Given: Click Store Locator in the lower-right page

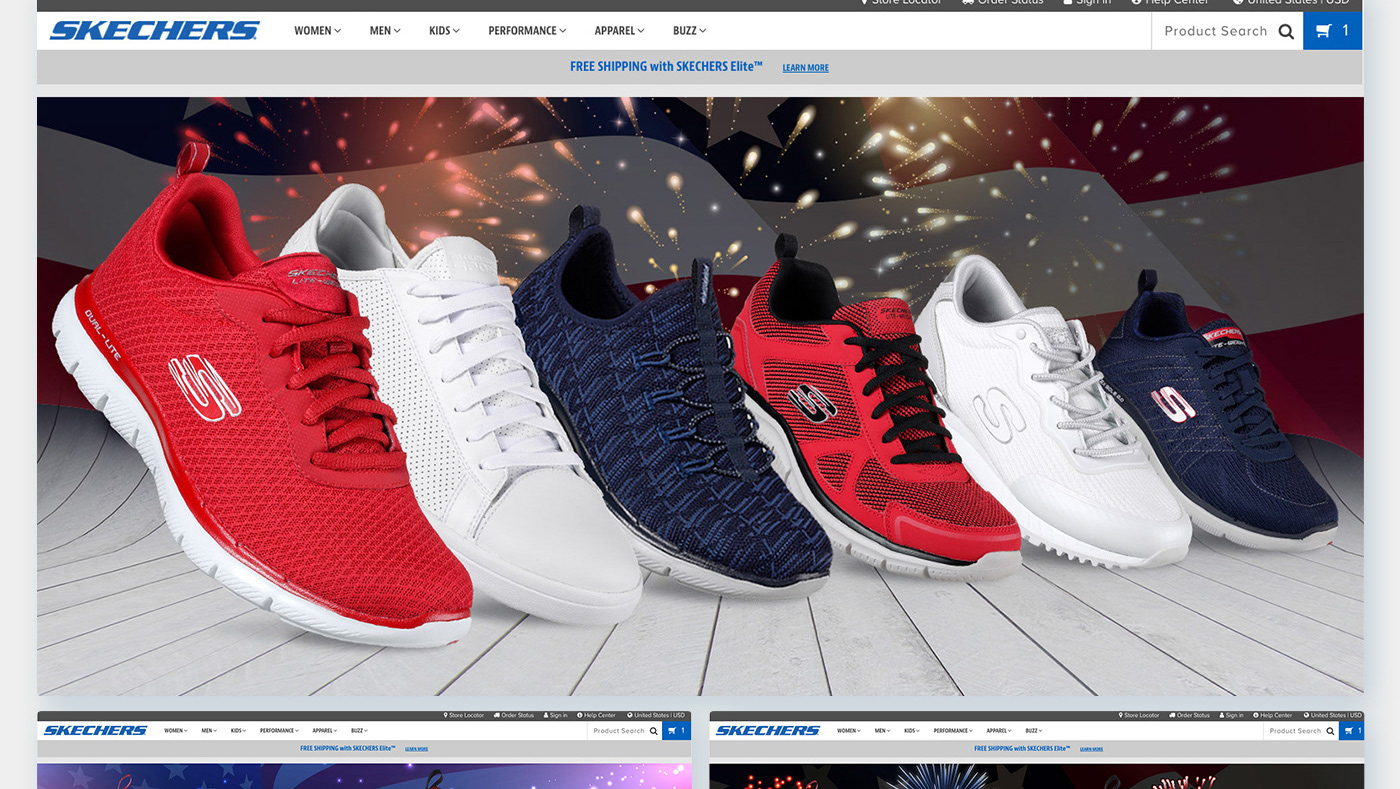Looking at the screenshot, I should click(x=1139, y=715).
